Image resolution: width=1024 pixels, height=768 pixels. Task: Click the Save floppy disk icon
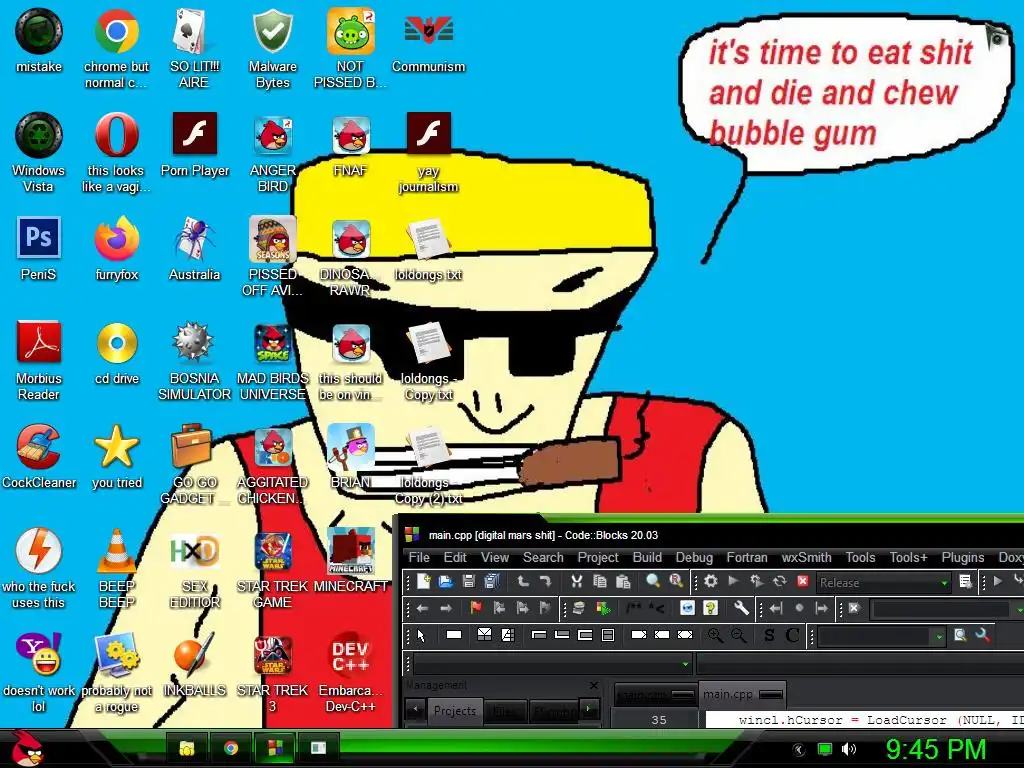(x=468, y=581)
